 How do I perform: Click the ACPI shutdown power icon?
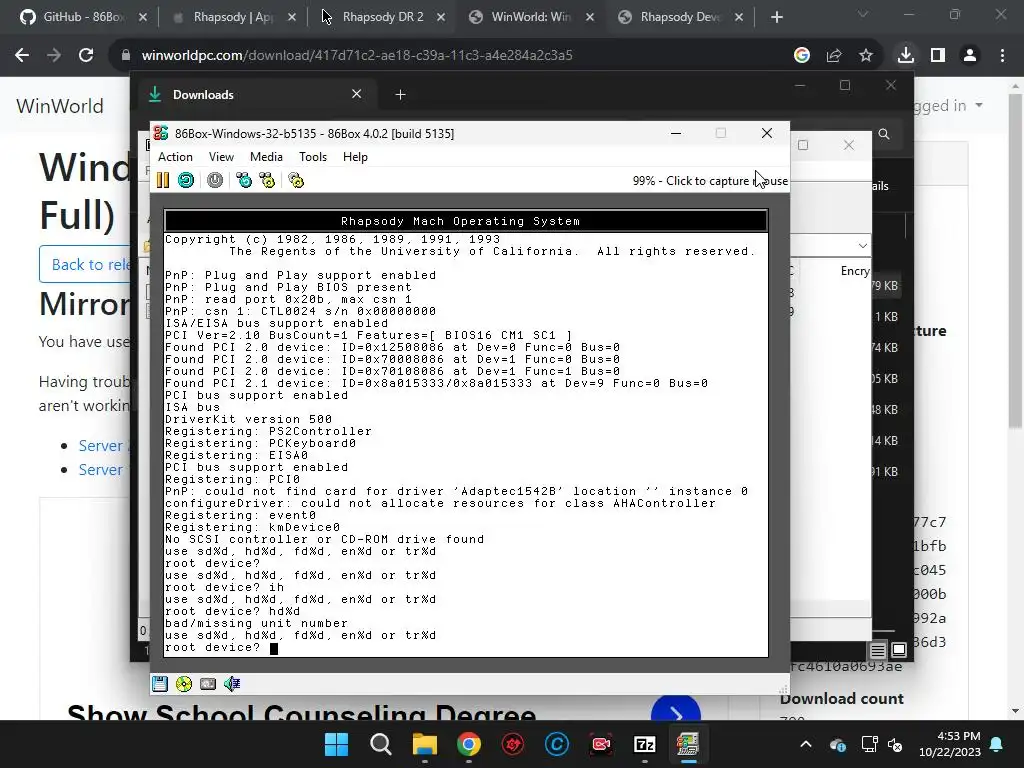(215, 180)
